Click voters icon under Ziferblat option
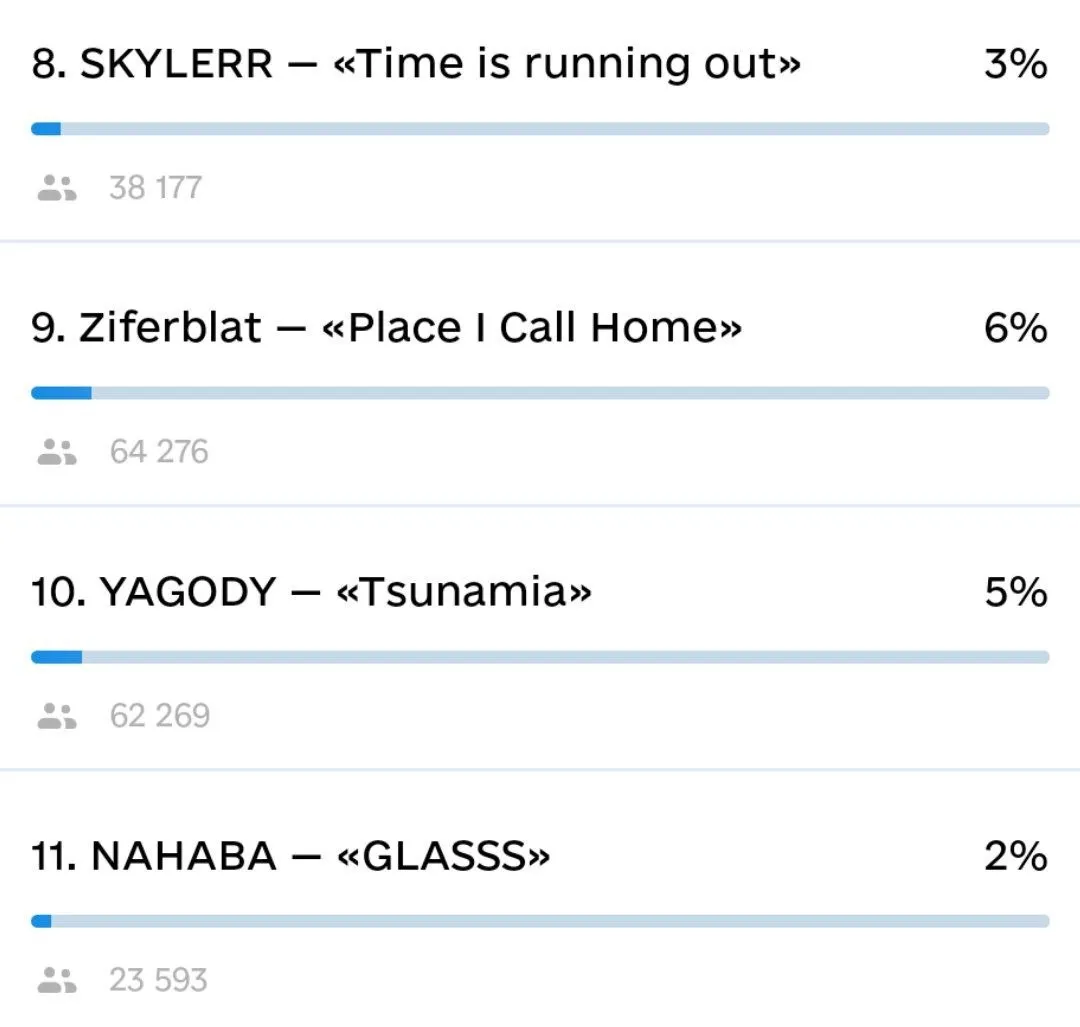 click(57, 452)
